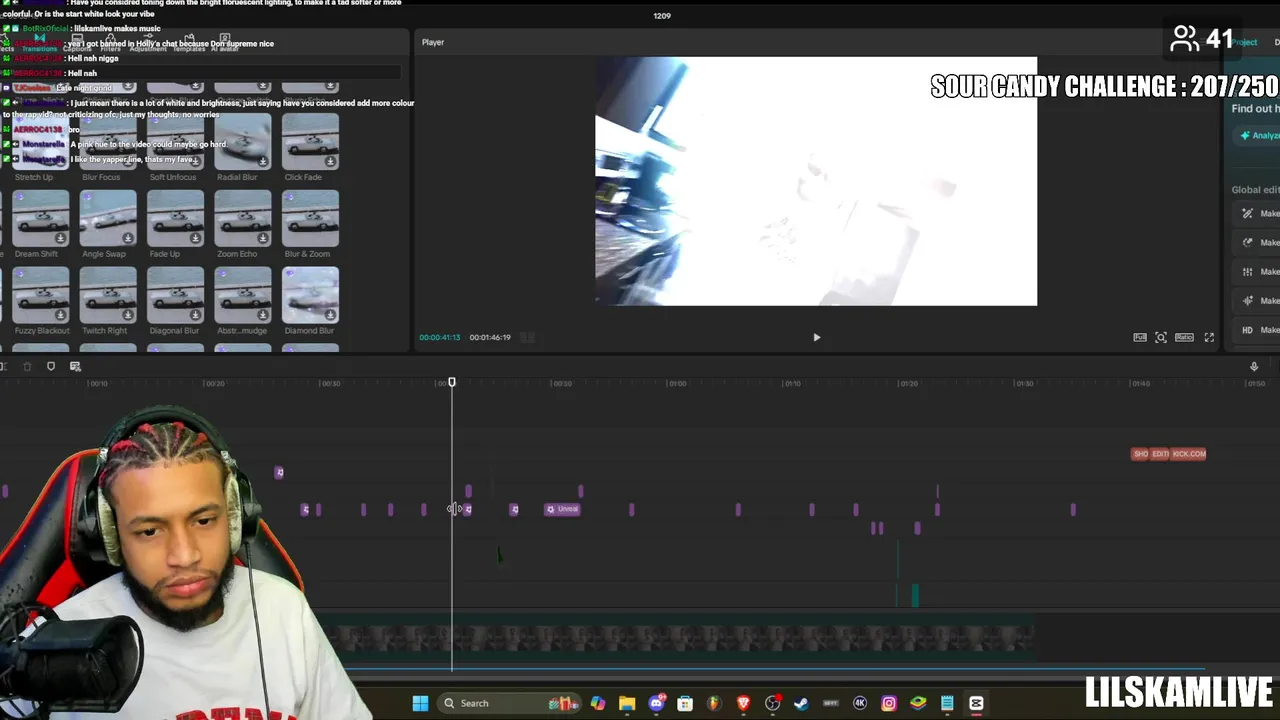The image size is (1280, 720).
Task: Open Microsoft Store from the taskbar
Action: 685,703
